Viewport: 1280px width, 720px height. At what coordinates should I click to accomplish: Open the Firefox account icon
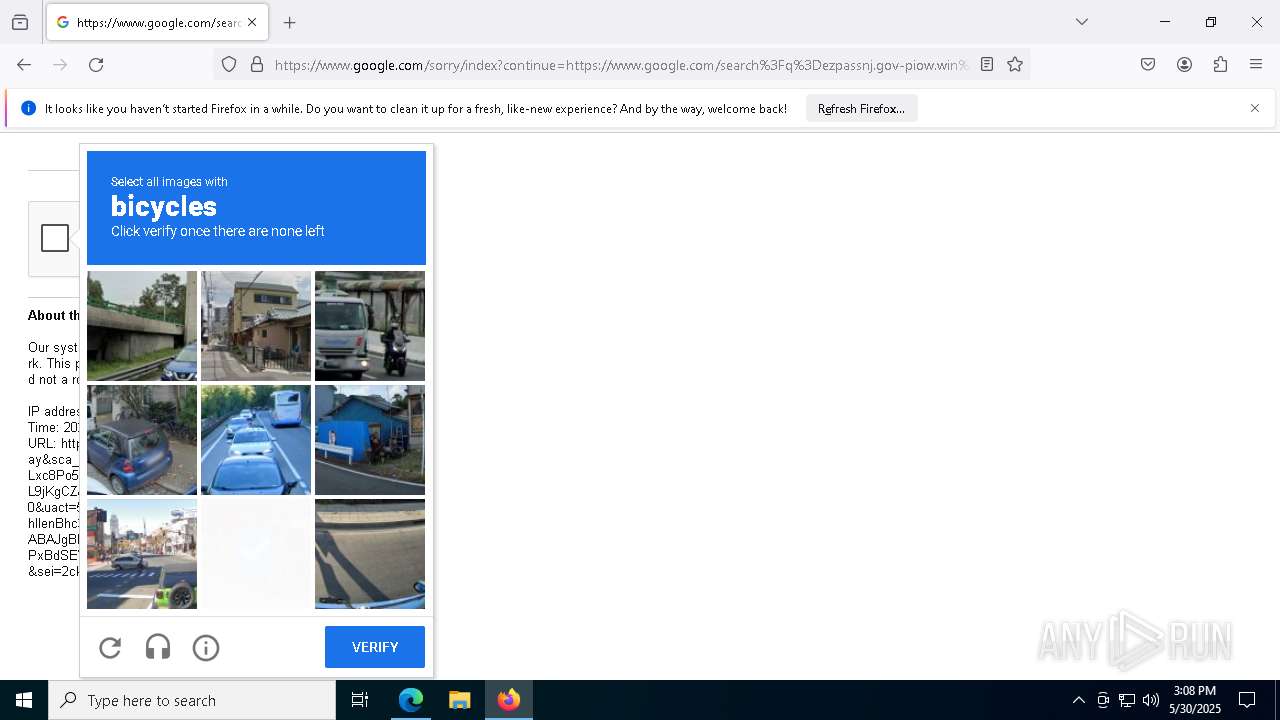pyautogui.click(x=1184, y=65)
